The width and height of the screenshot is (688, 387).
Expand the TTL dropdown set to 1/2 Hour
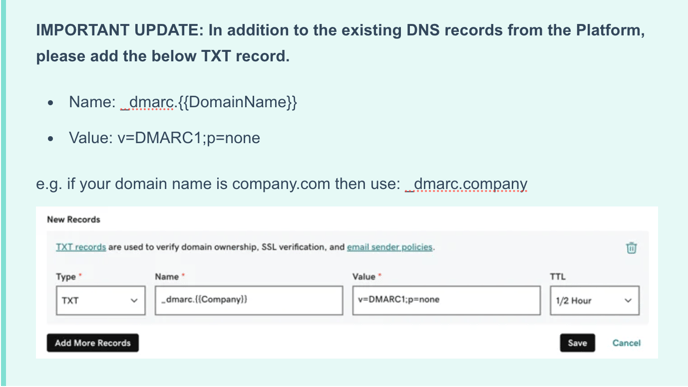point(595,301)
